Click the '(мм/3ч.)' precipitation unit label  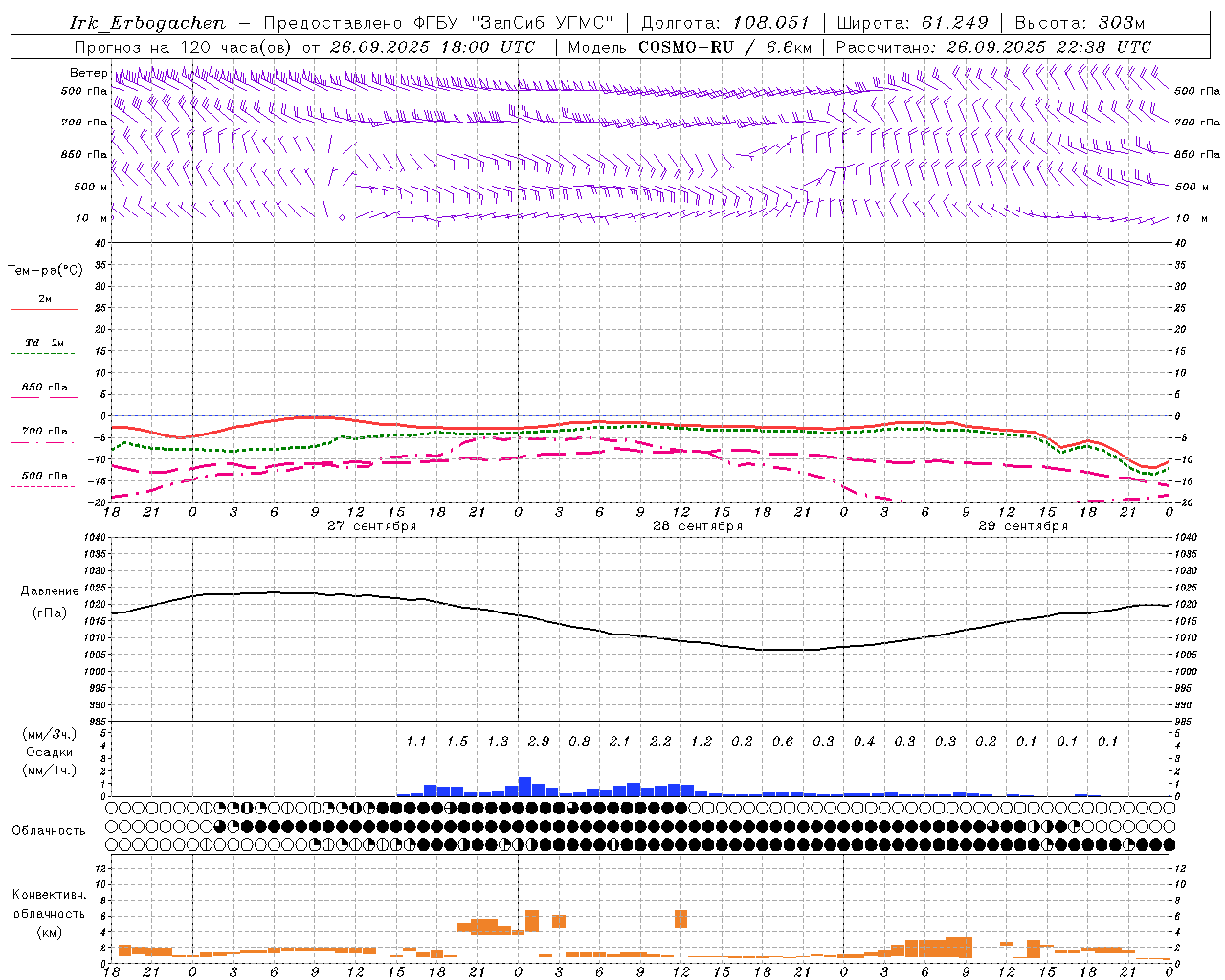tap(49, 734)
